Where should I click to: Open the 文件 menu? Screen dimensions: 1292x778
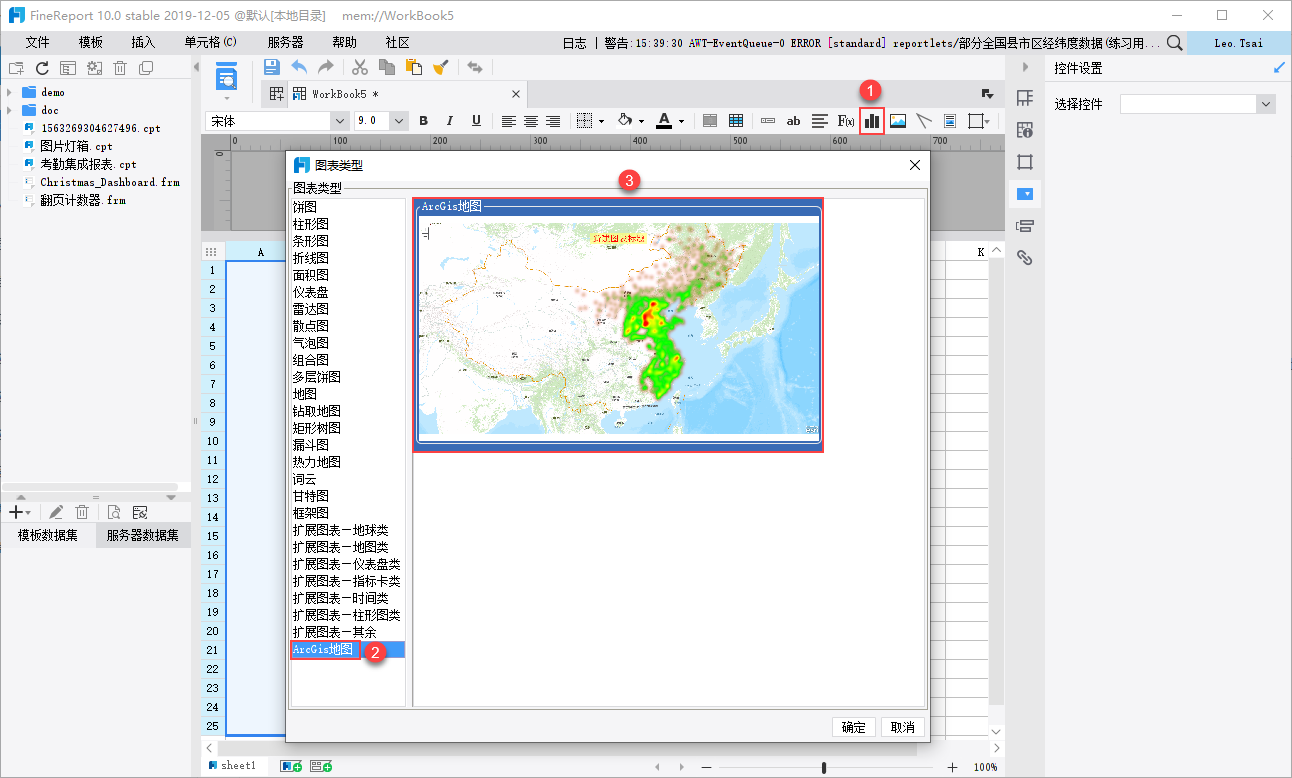[x=38, y=43]
